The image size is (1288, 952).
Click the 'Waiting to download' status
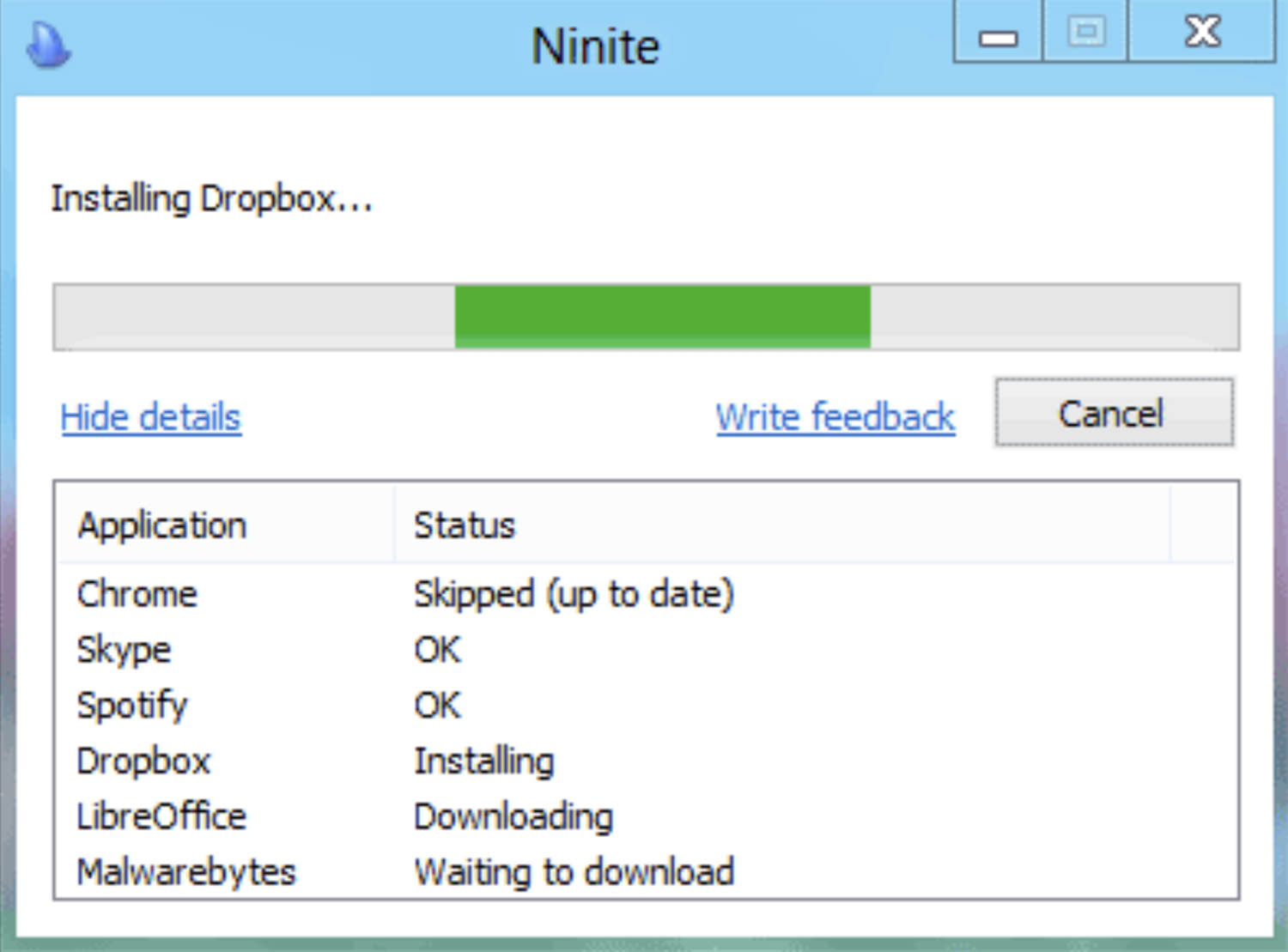pos(574,872)
